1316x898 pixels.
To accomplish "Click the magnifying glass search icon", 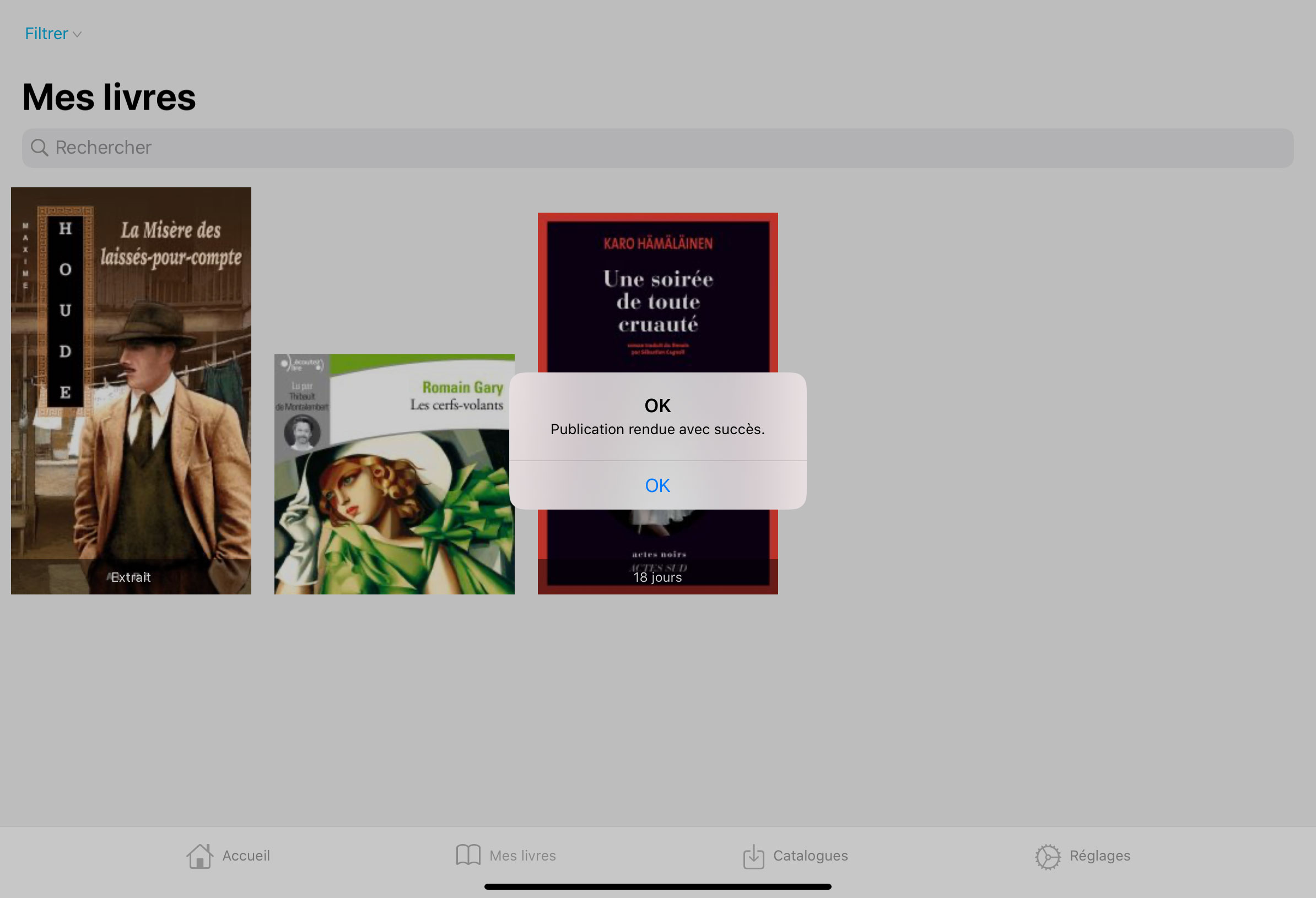I will 39,148.
